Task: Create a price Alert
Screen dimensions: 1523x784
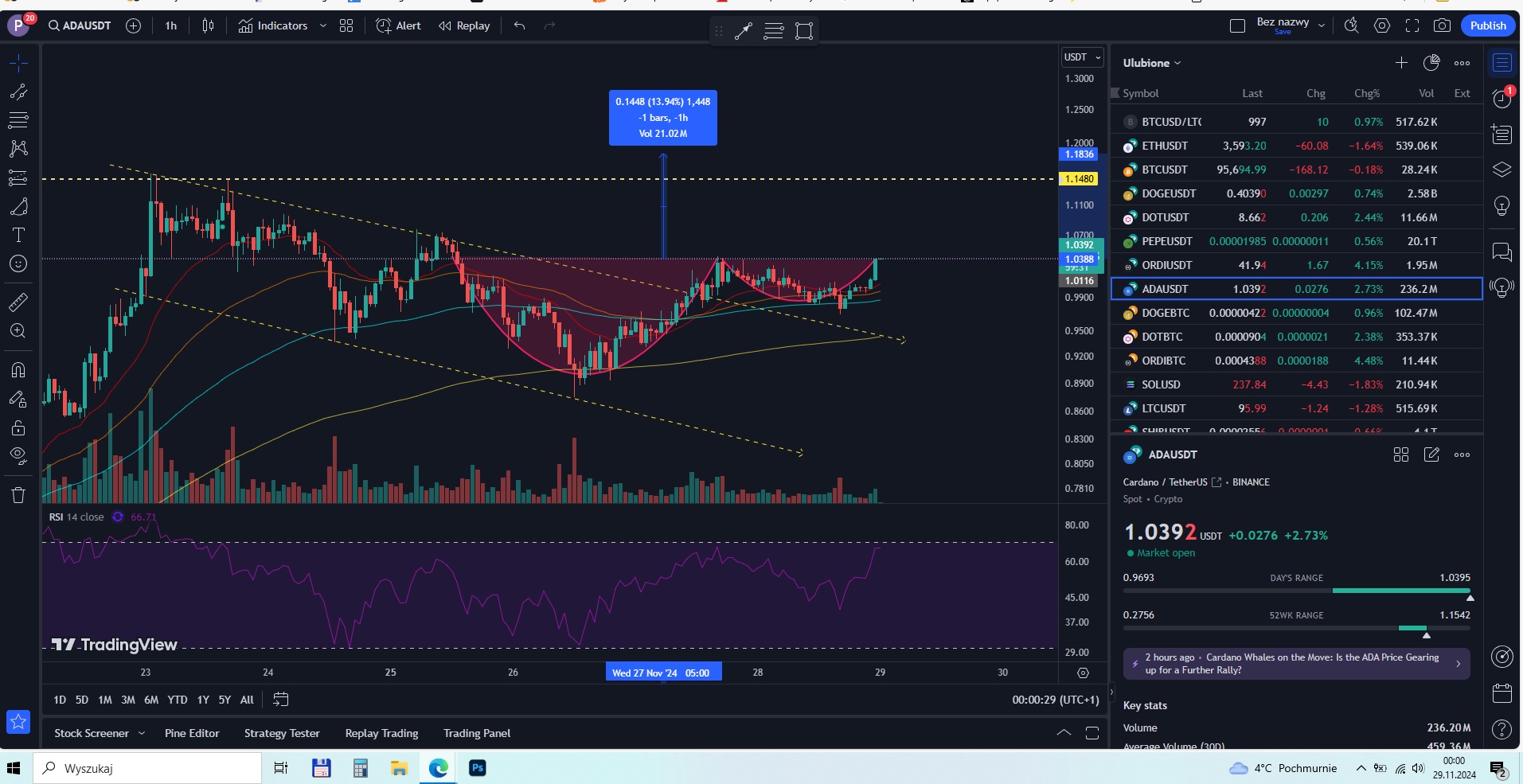Action: click(398, 25)
